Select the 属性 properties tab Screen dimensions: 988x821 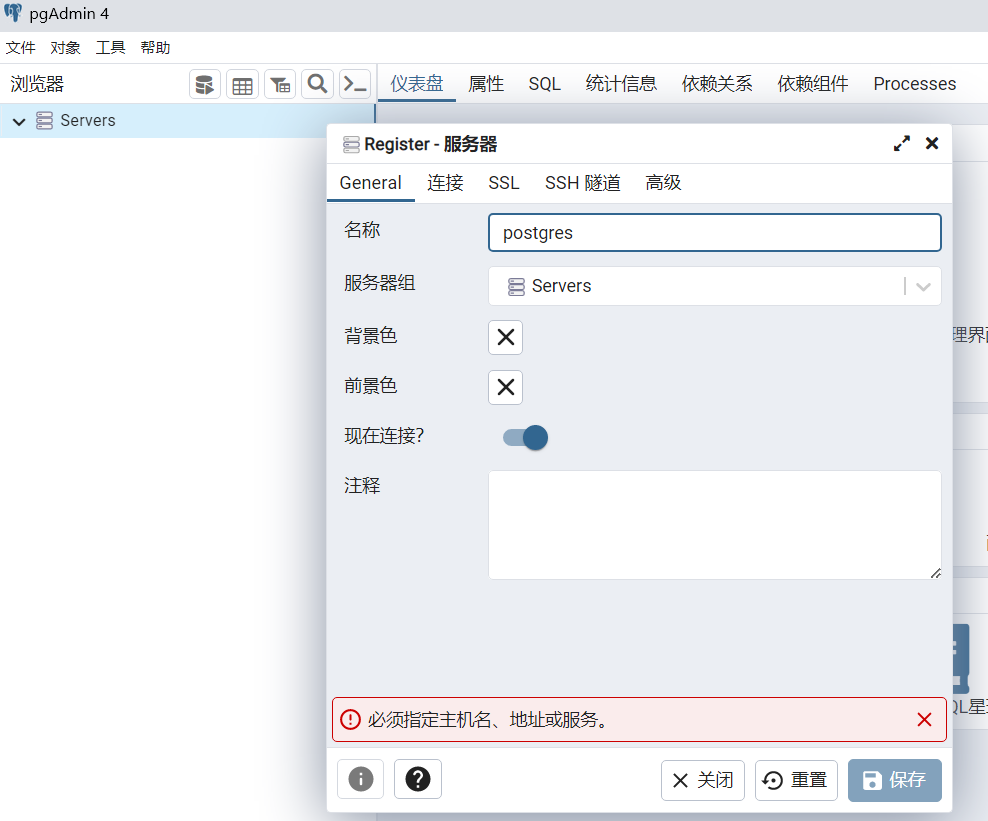click(x=486, y=84)
